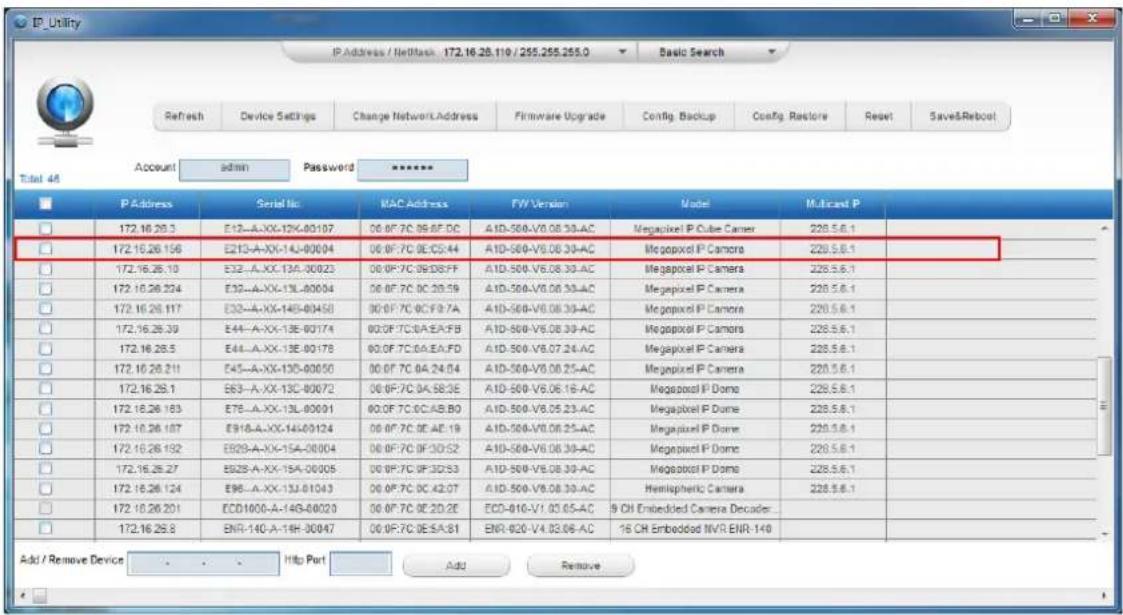Image resolution: width=1123 pixels, height=615 pixels.
Task: Check the box for E32--A-XX-13A-00023 row
Action: point(46,269)
